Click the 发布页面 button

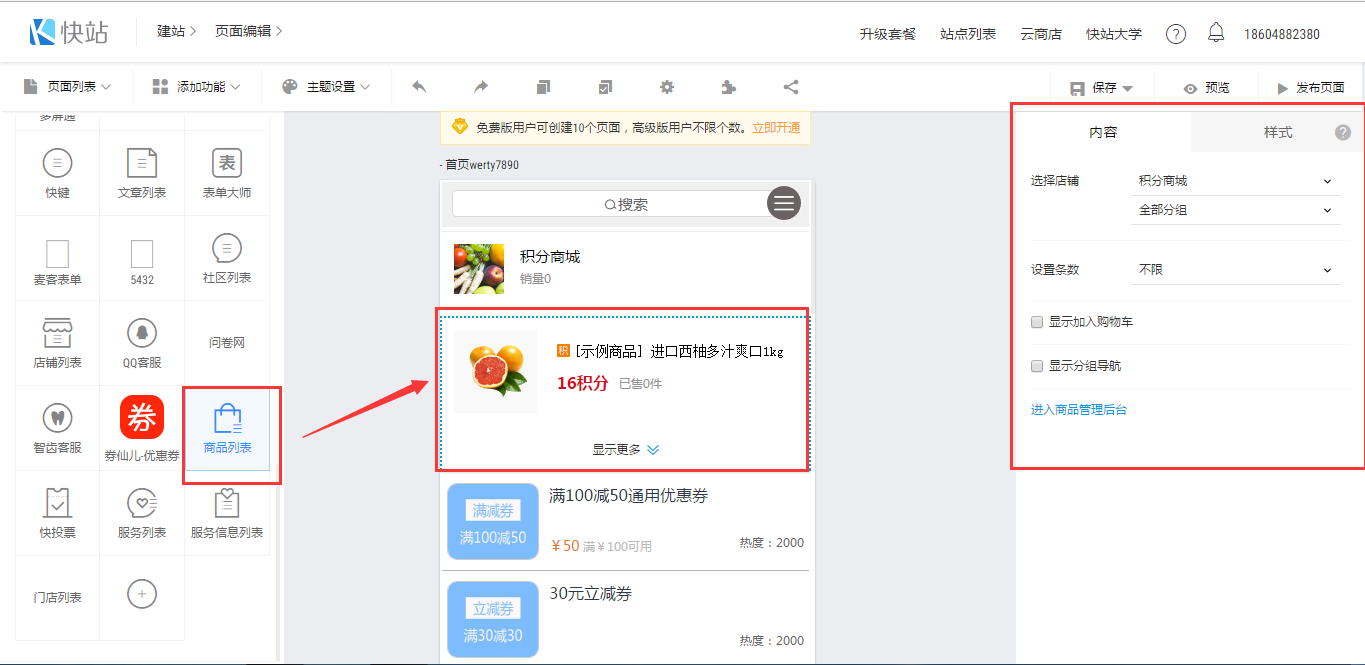1310,88
